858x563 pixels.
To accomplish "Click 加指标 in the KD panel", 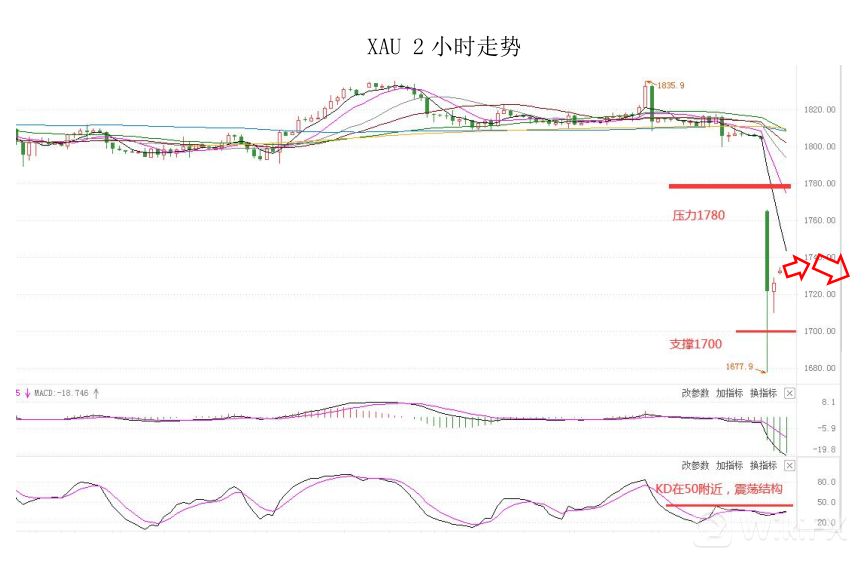I will pyautogui.click(x=729, y=465).
